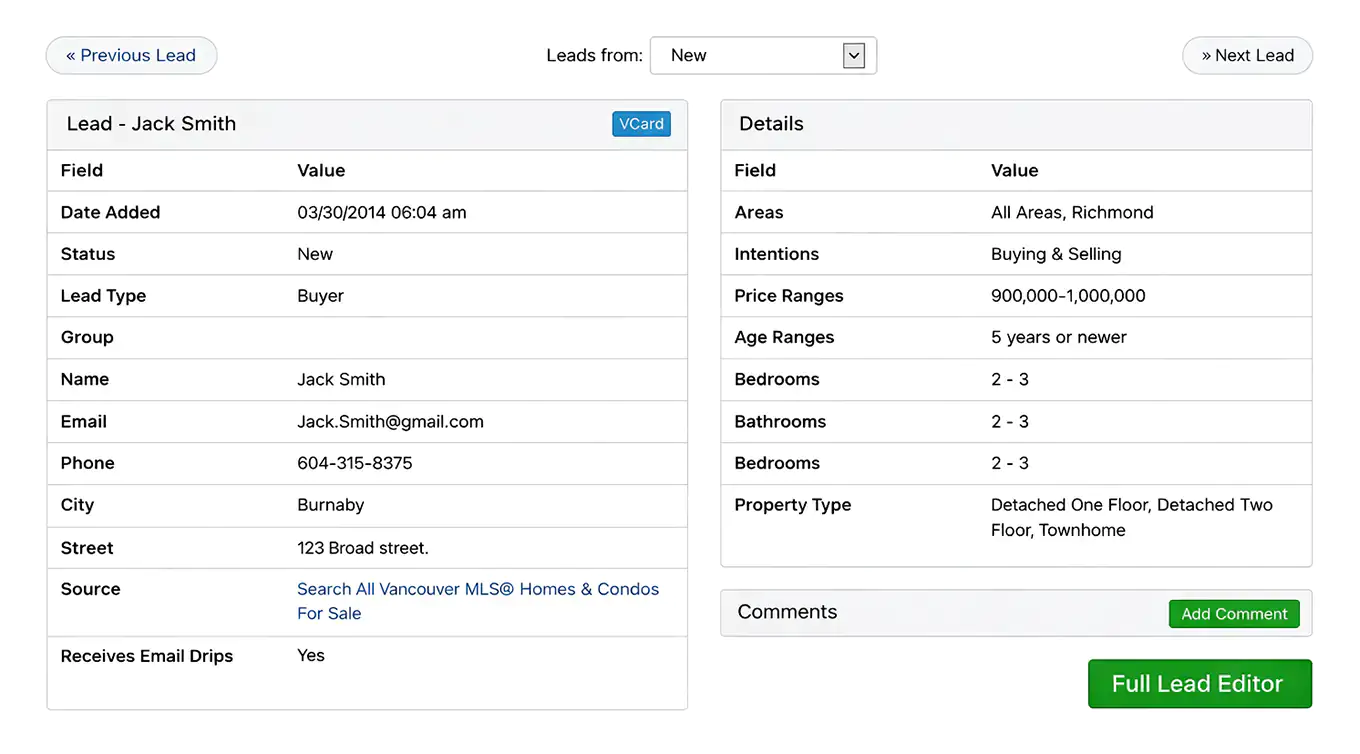Viewport: 1360px width, 754px height.
Task: Open the Leads from dropdown
Action: [763, 56]
